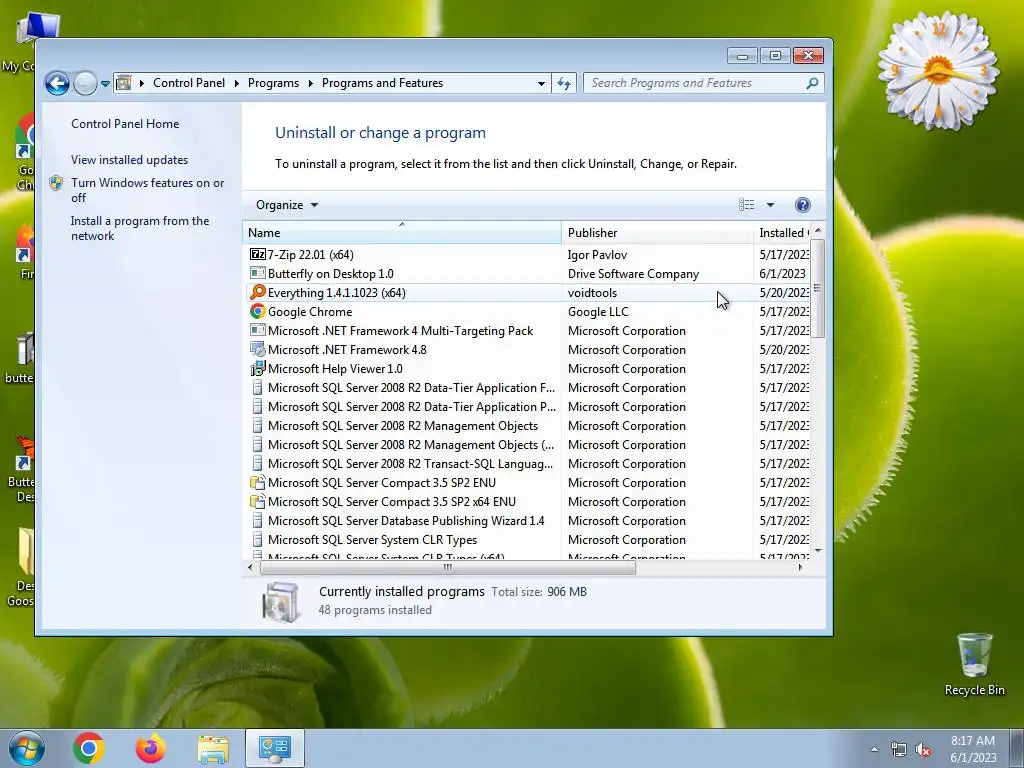This screenshot has height=768, width=1024.
Task: Select Microsoft .NET Framework 4 Multi-Targeting Pack icon
Action: [x=257, y=330]
